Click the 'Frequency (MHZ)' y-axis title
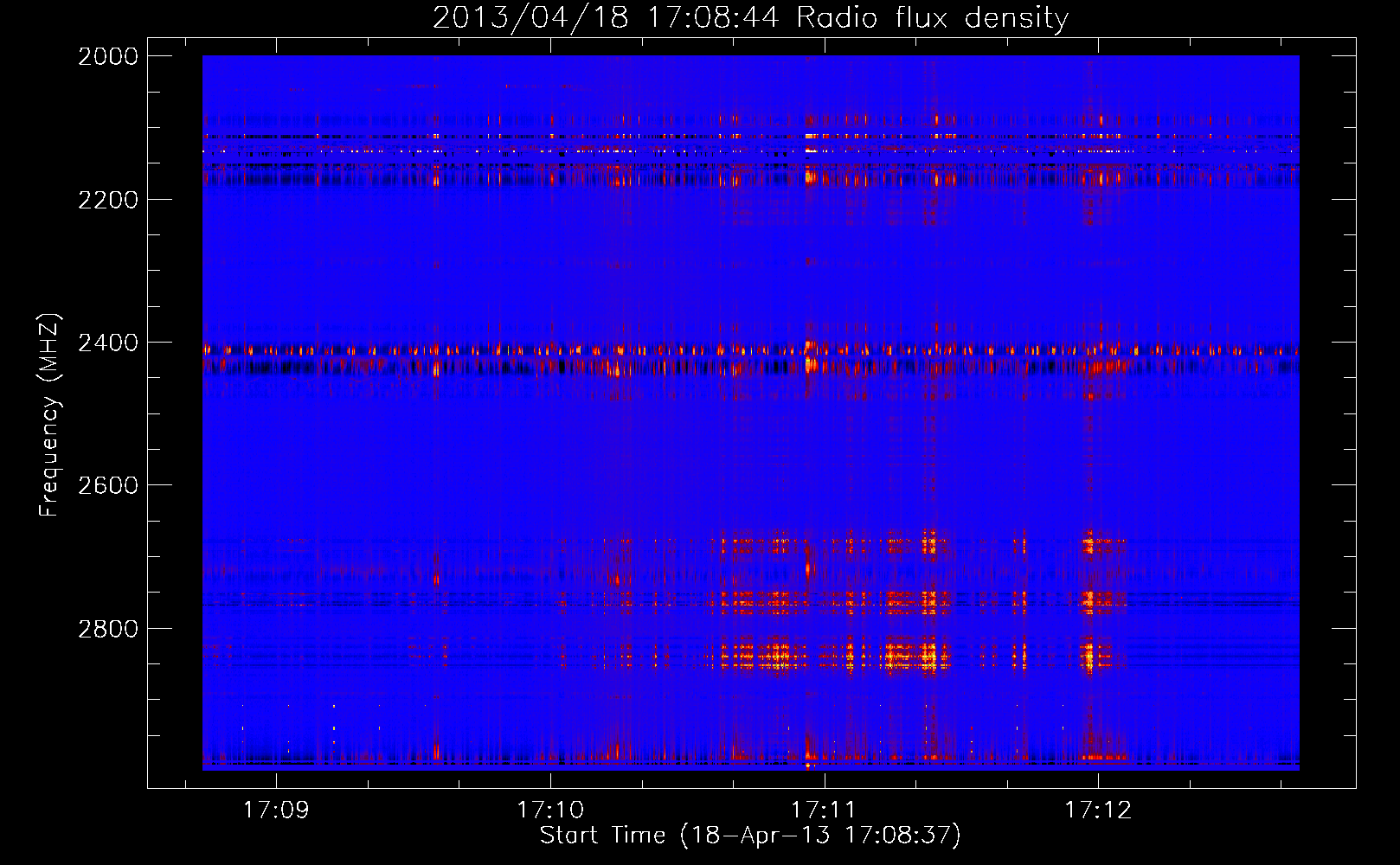 pos(49,415)
